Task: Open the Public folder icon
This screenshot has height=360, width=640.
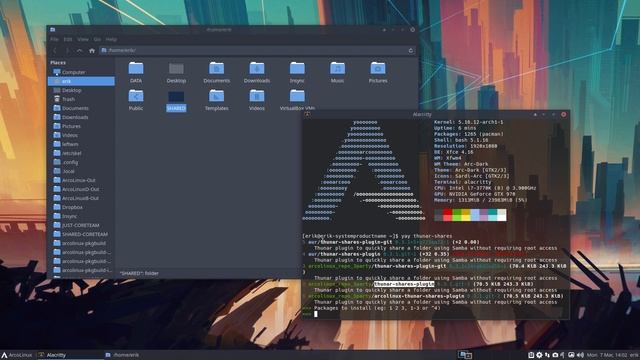Action: [136, 100]
